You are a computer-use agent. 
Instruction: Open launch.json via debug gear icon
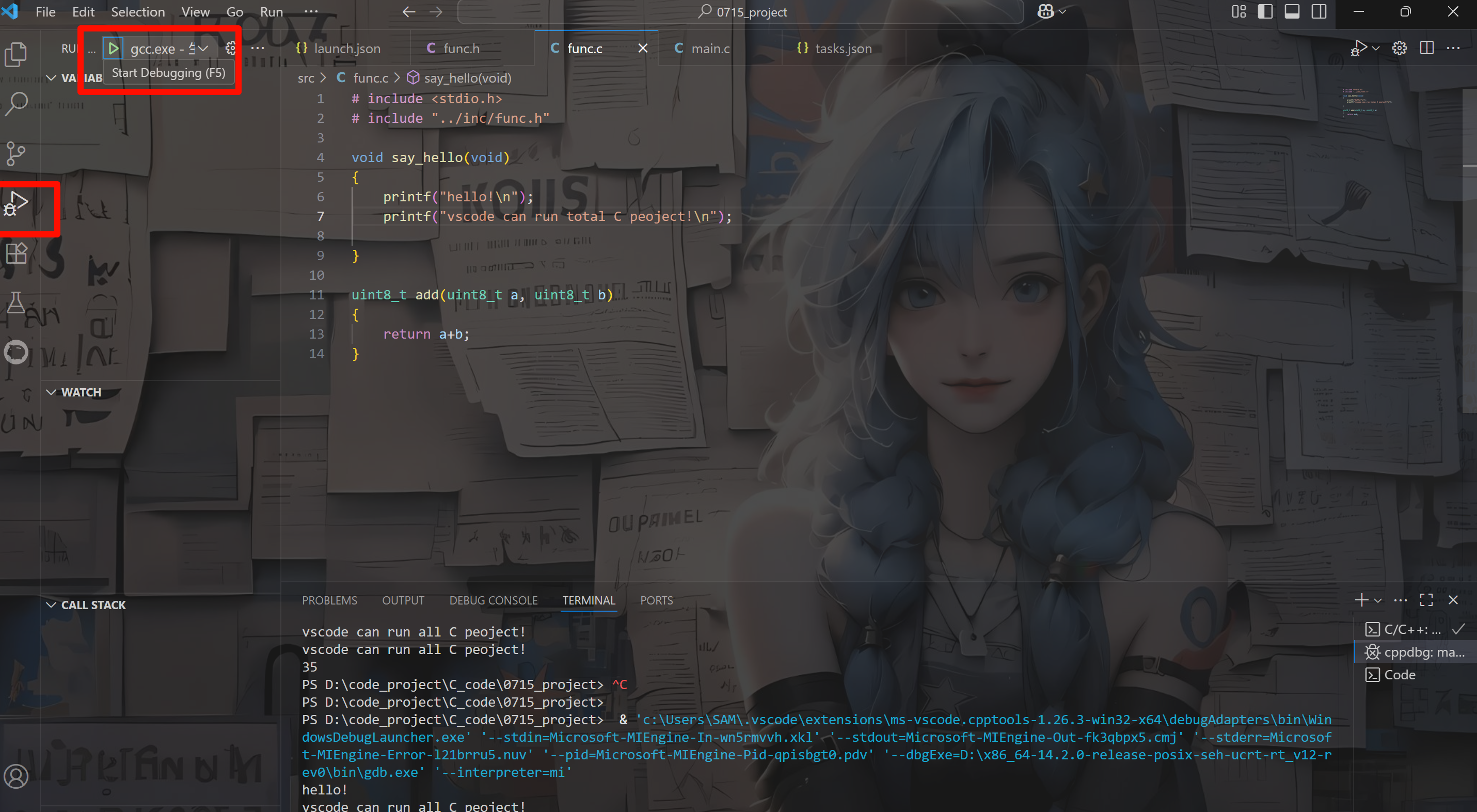click(x=230, y=48)
